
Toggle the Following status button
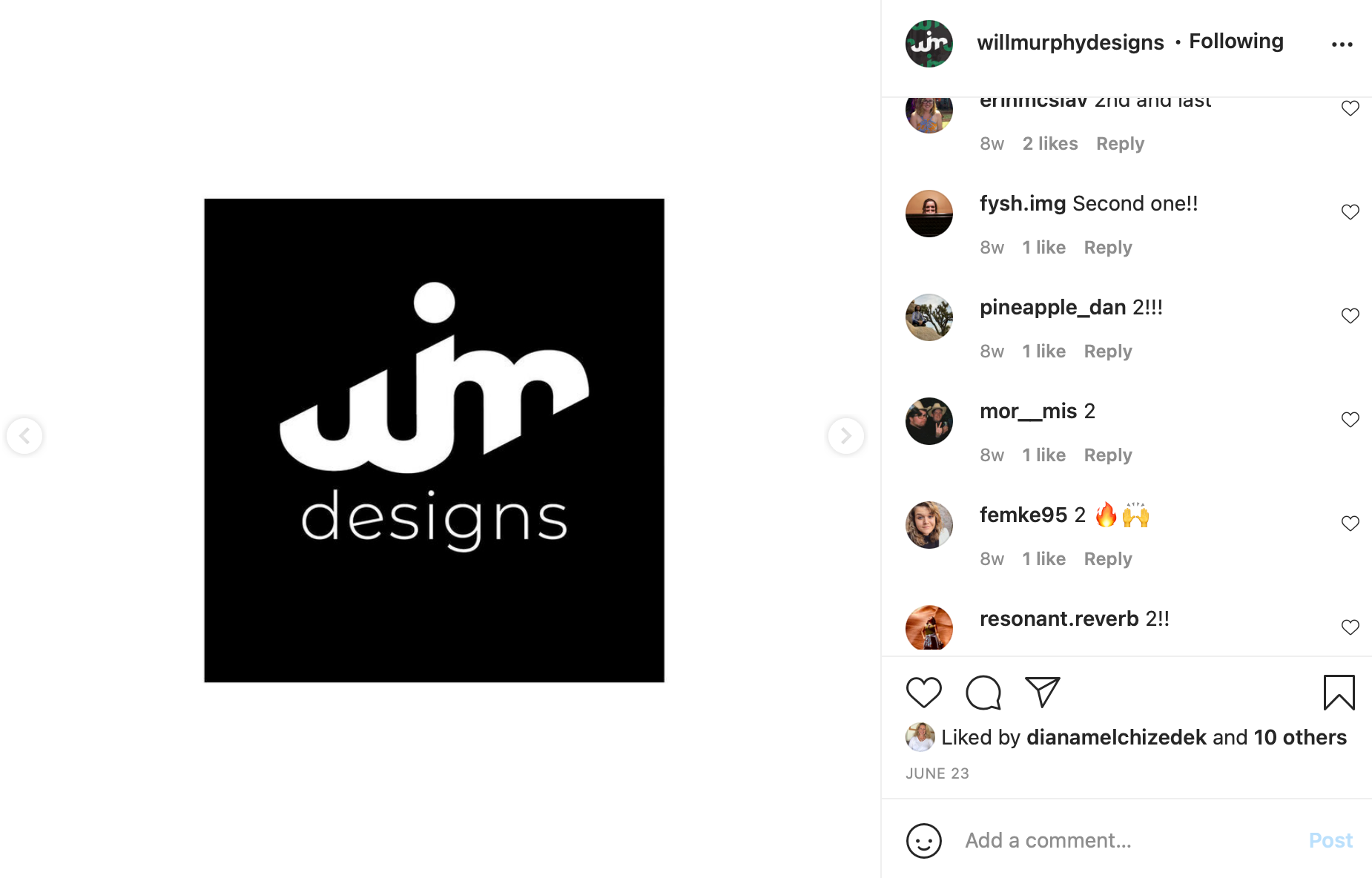pos(1236,42)
